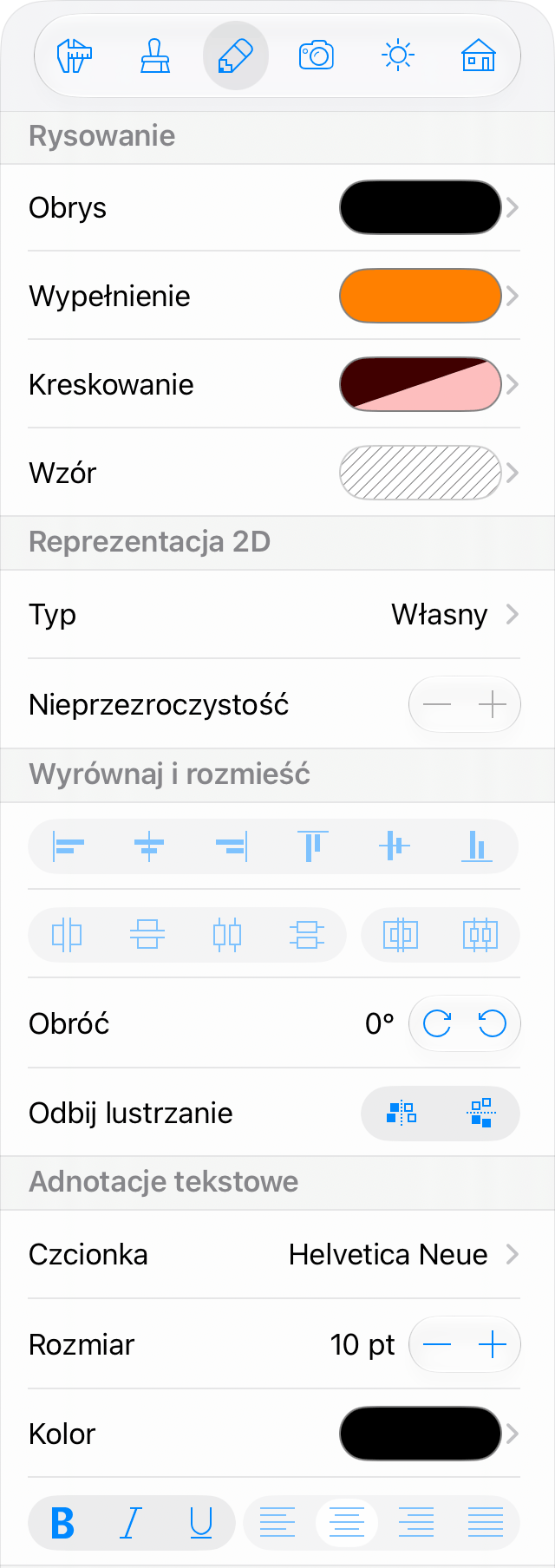Open the house building tab
This screenshot has width=555, height=1568.
pyautogui.click(x=478, y=56)
